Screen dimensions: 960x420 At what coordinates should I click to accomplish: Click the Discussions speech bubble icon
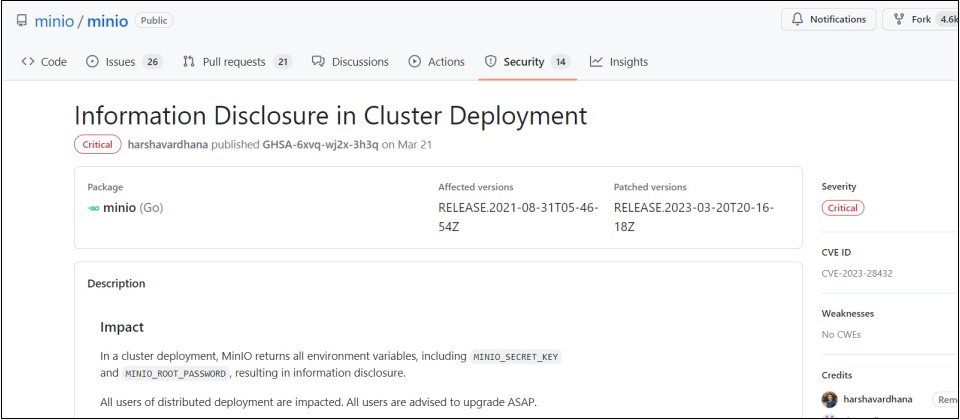click(x=318, y=61)
